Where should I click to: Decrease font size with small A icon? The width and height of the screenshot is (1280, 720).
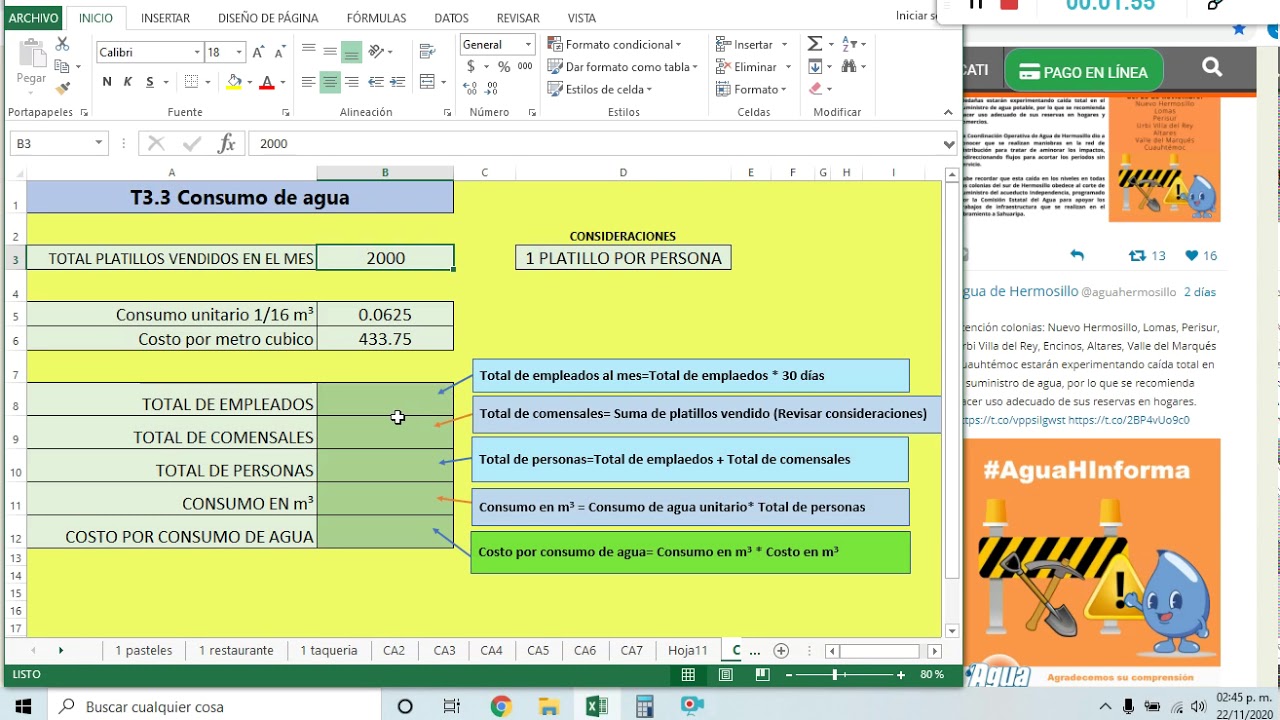tap(279, 52)
